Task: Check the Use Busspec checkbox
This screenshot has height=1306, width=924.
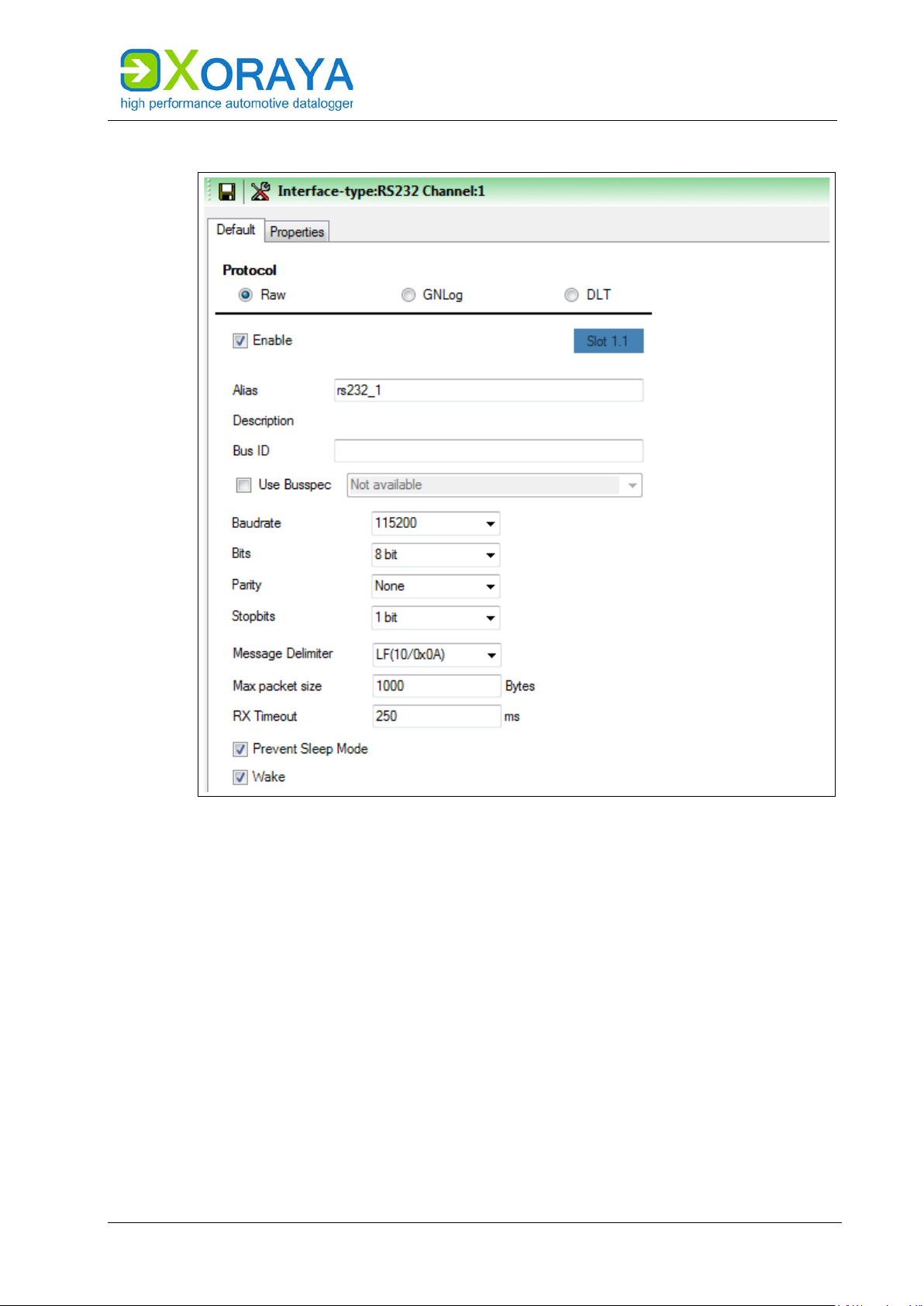Action: 244,485
